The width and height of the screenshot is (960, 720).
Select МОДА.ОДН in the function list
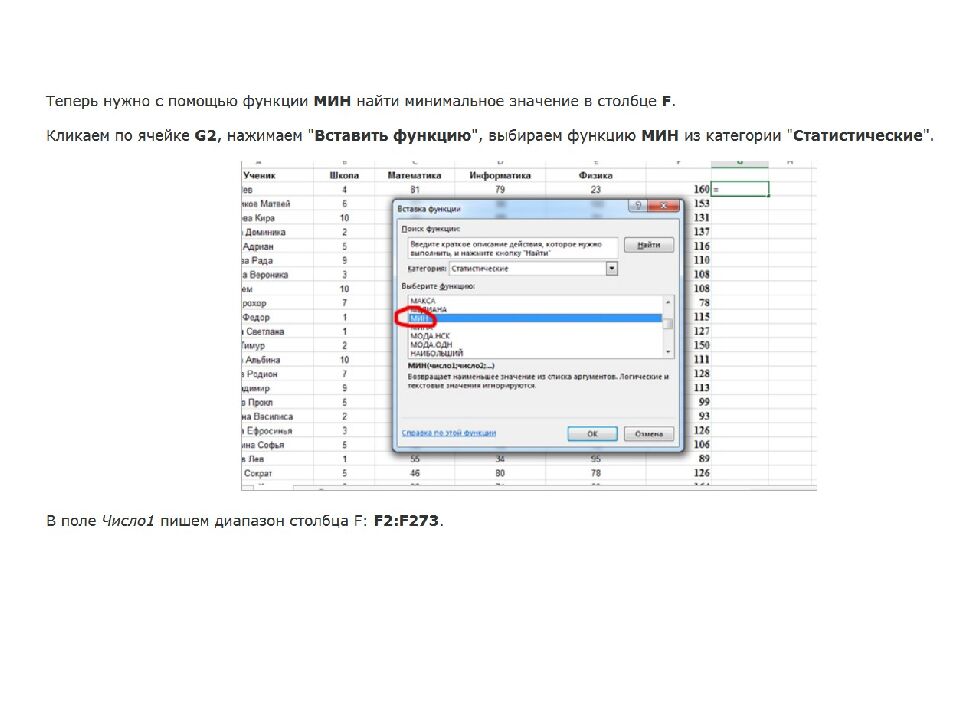430,344
